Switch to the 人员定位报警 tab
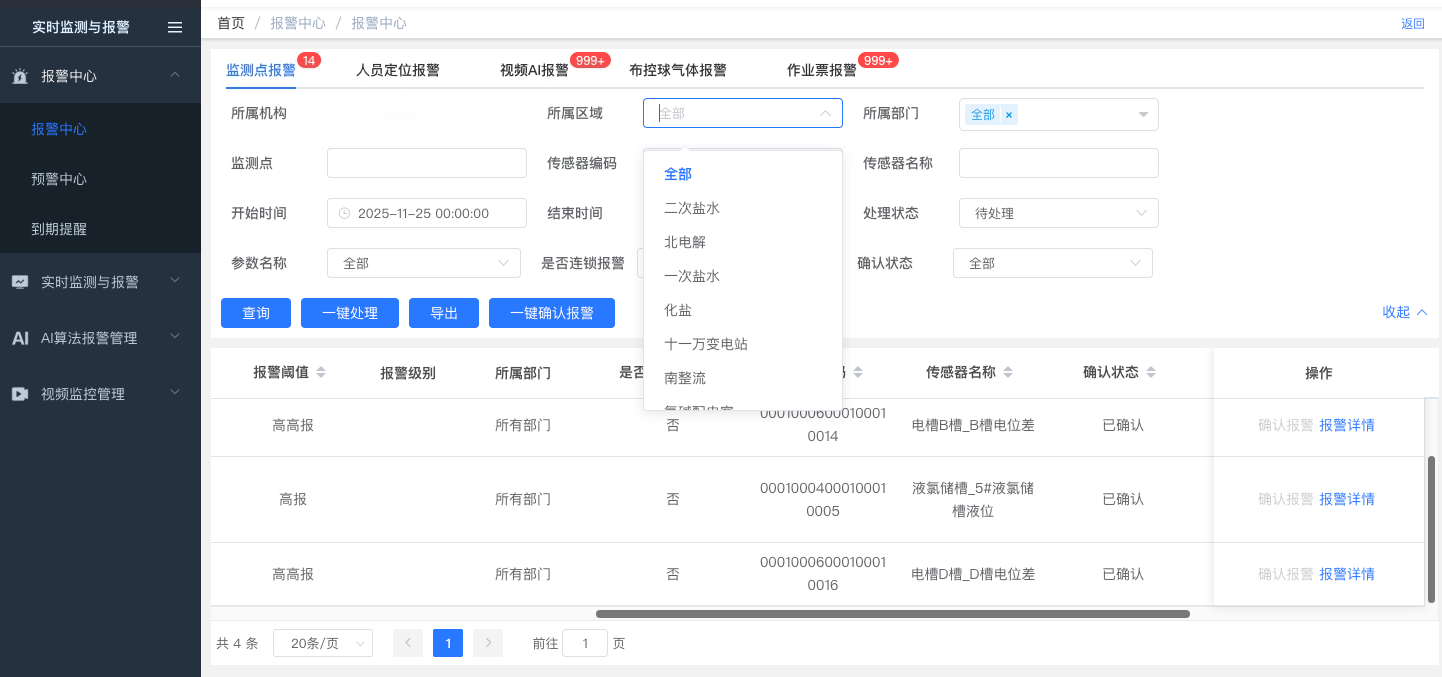 (397, 70)
